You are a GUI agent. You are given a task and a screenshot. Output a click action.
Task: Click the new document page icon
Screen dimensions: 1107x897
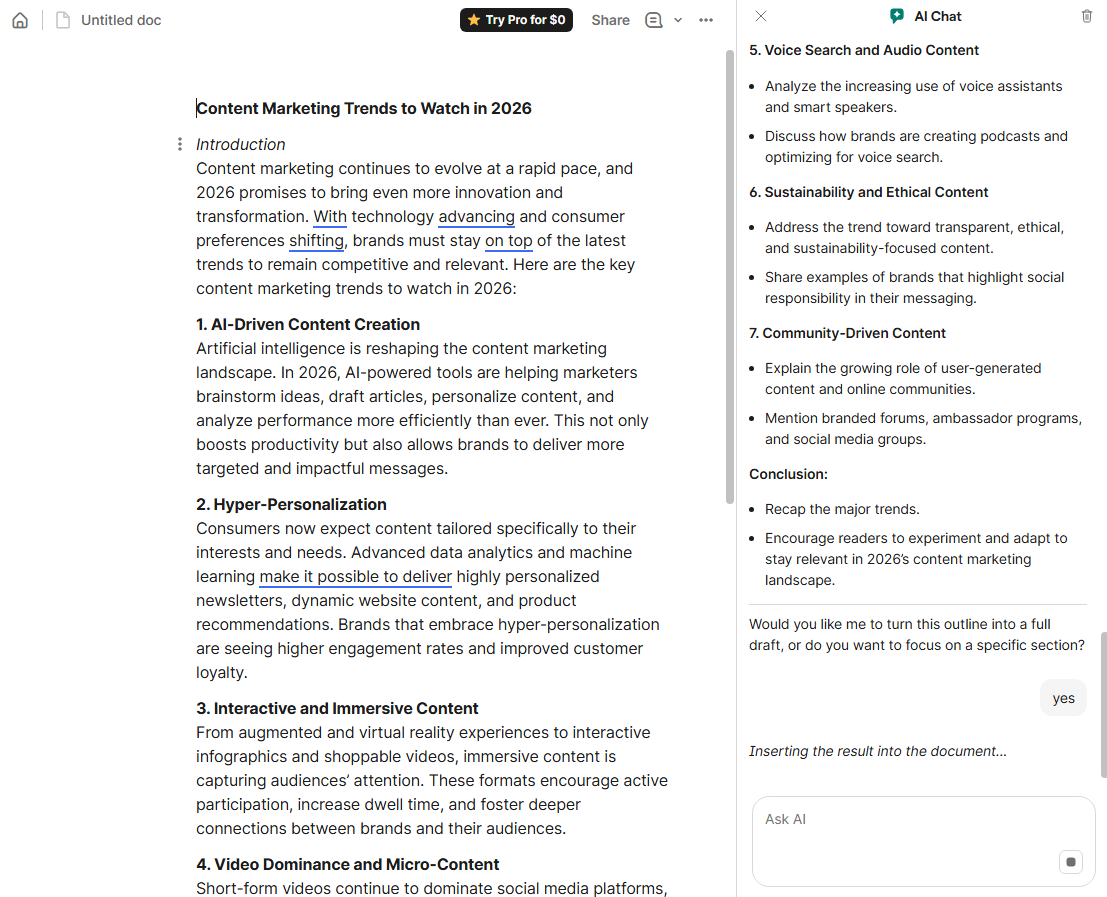tap(62, 19)
